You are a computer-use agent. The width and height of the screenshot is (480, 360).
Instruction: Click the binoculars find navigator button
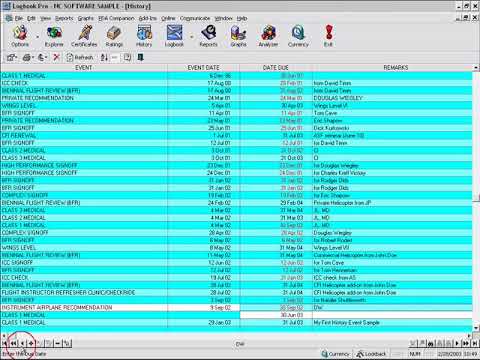point(430,343)
